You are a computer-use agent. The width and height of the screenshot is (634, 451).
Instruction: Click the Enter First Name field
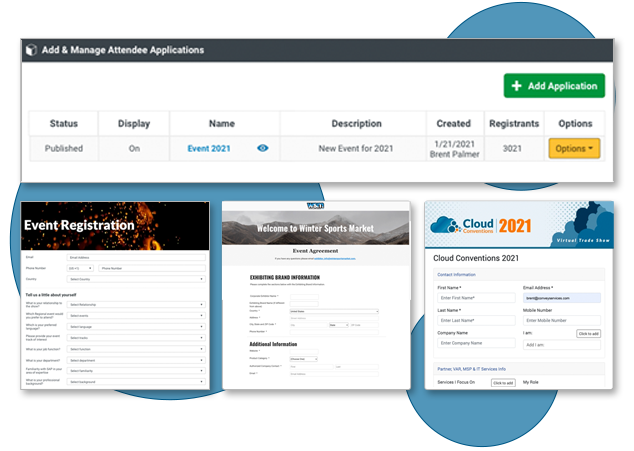[x=476, y=298]
